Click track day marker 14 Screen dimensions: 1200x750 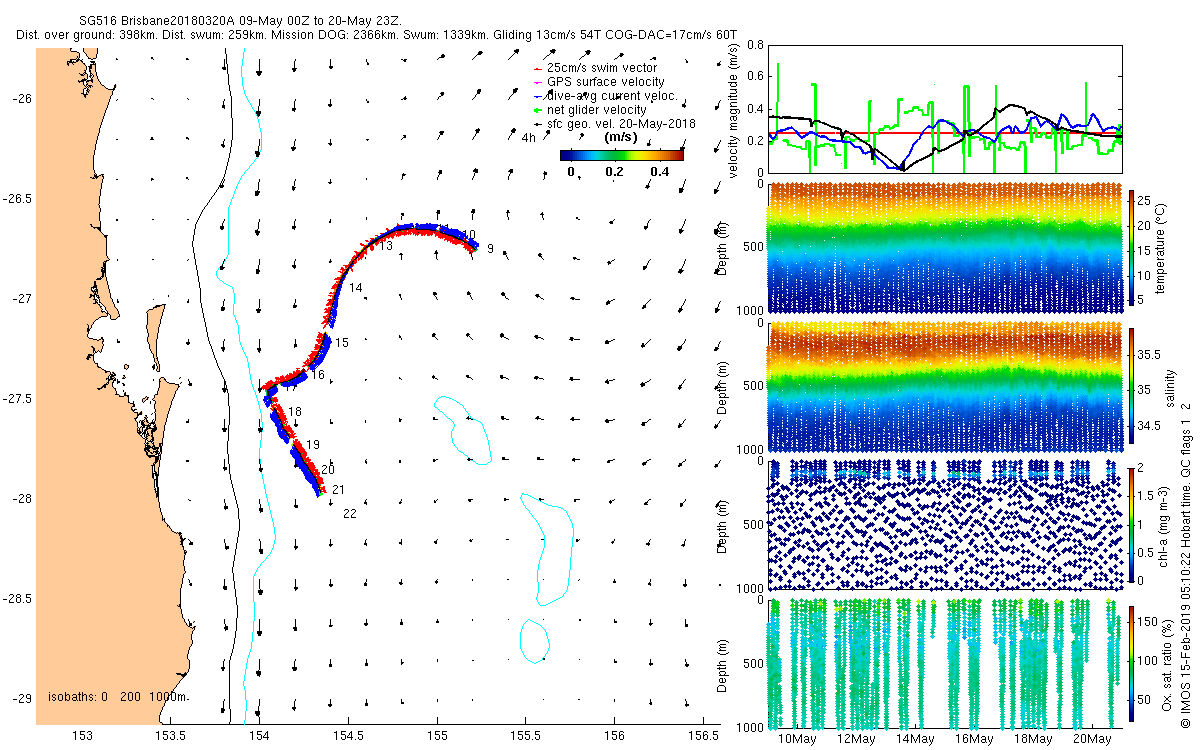[355, 288]
